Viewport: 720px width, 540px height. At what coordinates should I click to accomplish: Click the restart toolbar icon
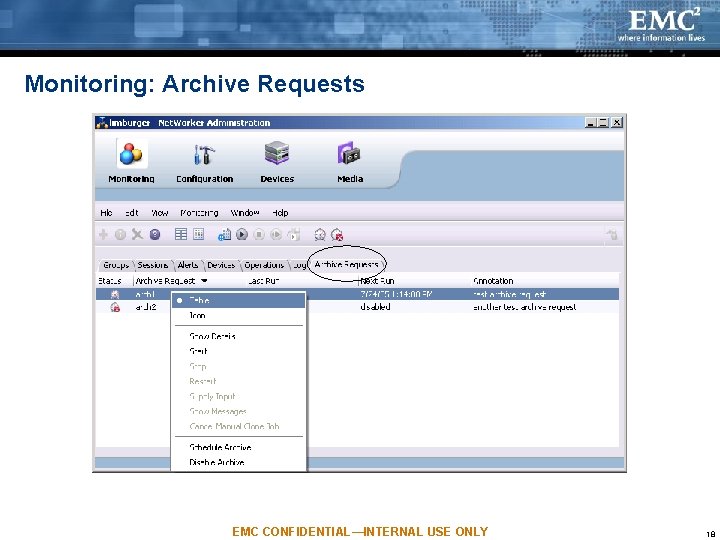(x=276, y=235)
